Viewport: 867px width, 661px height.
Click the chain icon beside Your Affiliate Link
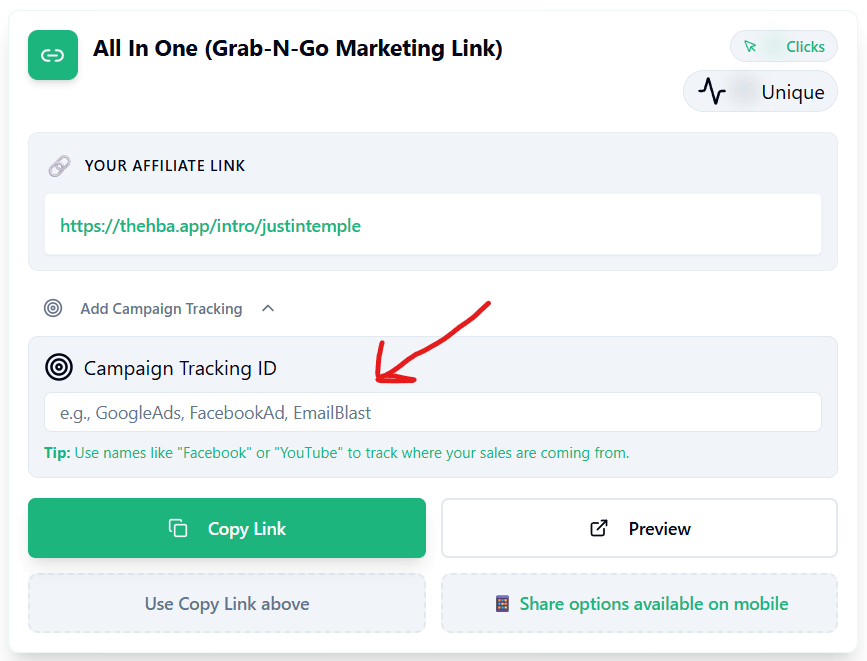pyautogui.click(x=60, y=166)
